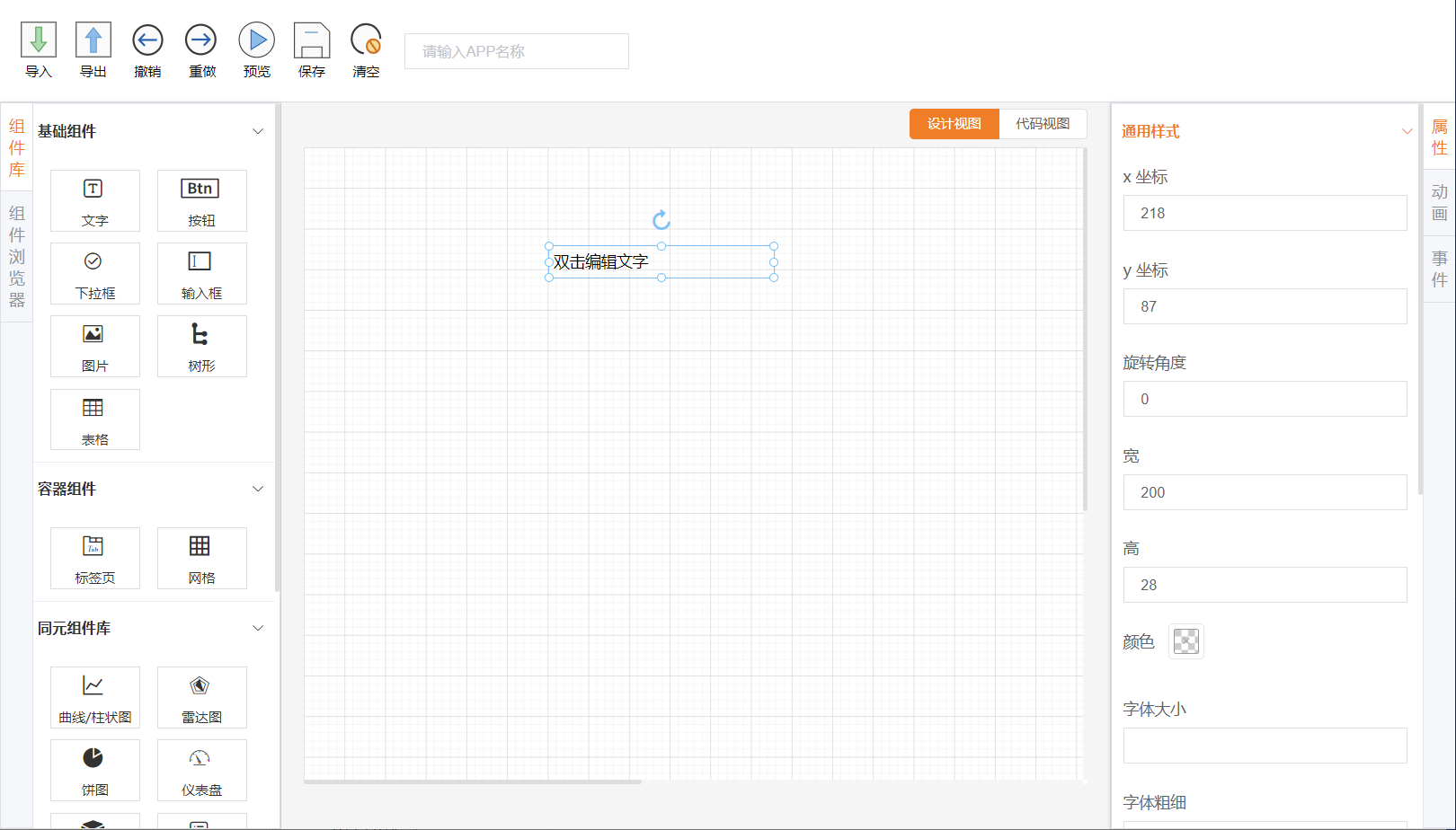
Task: Open the 动画 animation tab
Action: 1440,203
